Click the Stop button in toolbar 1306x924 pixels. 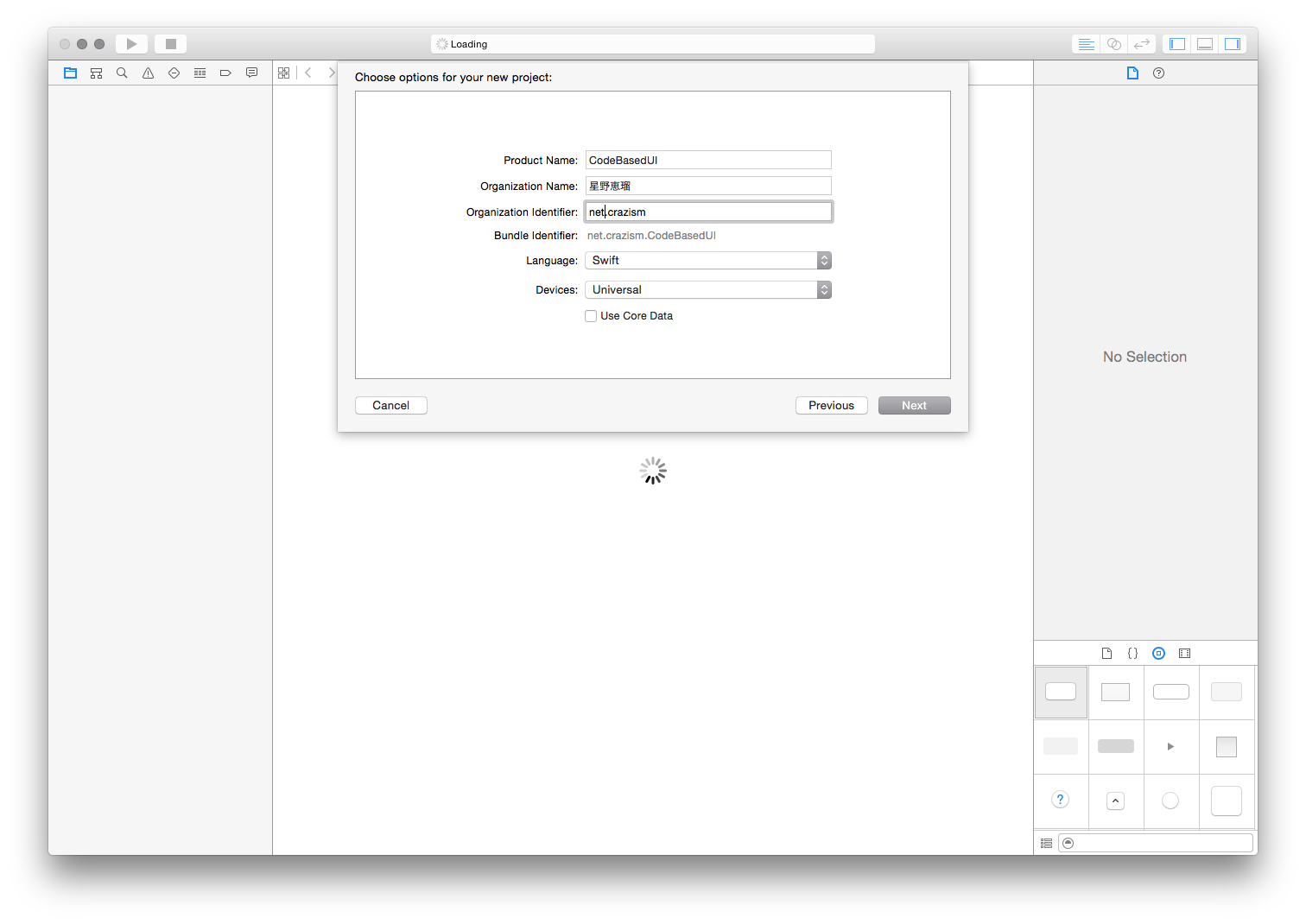171,44
